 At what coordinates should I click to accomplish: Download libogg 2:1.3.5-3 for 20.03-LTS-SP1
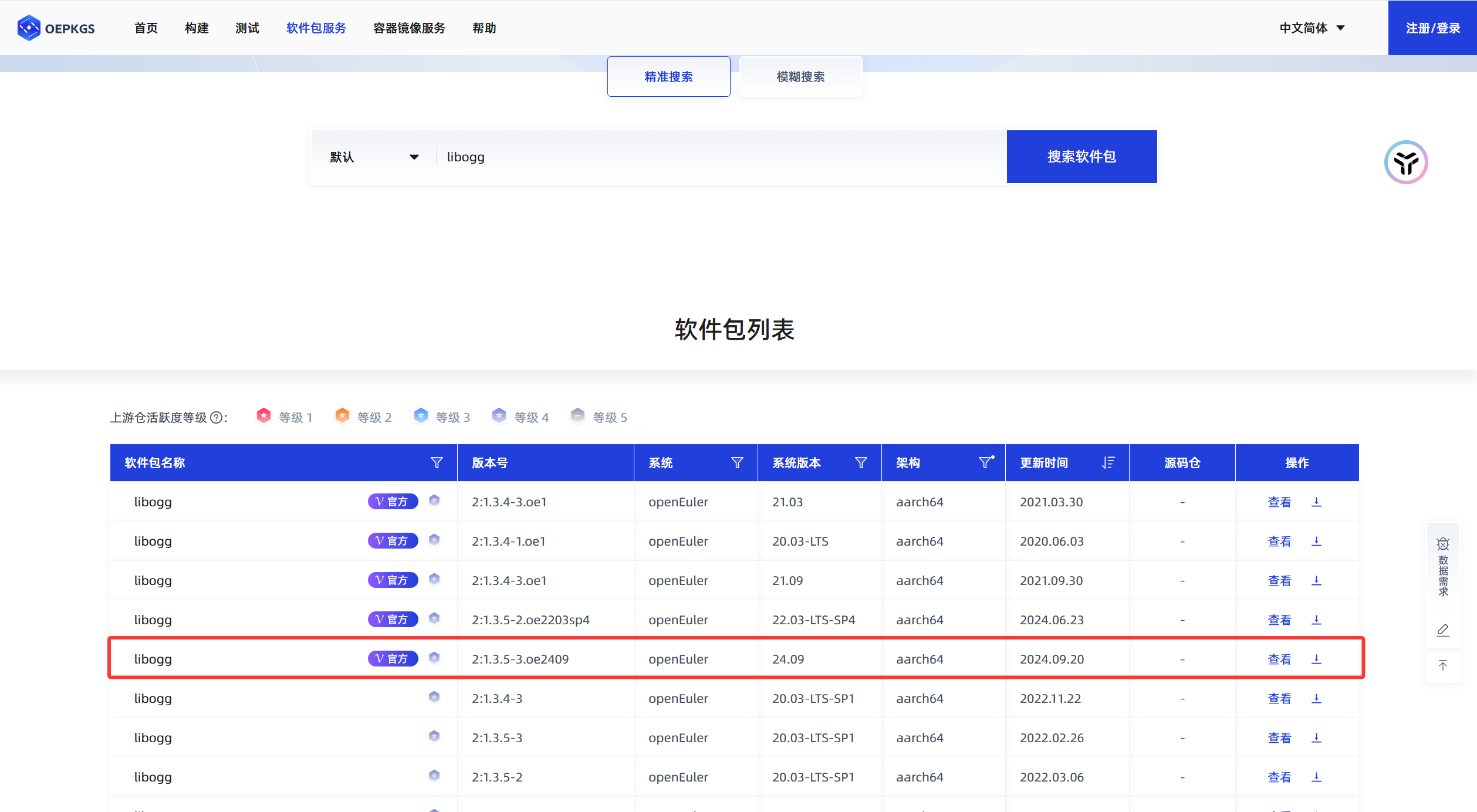[1316, 737]
